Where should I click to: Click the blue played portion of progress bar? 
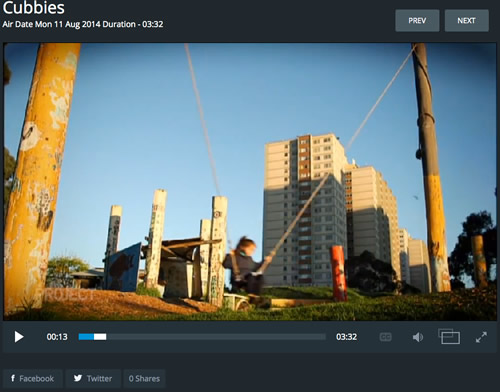pyautogui.click(x=86, y=337)
